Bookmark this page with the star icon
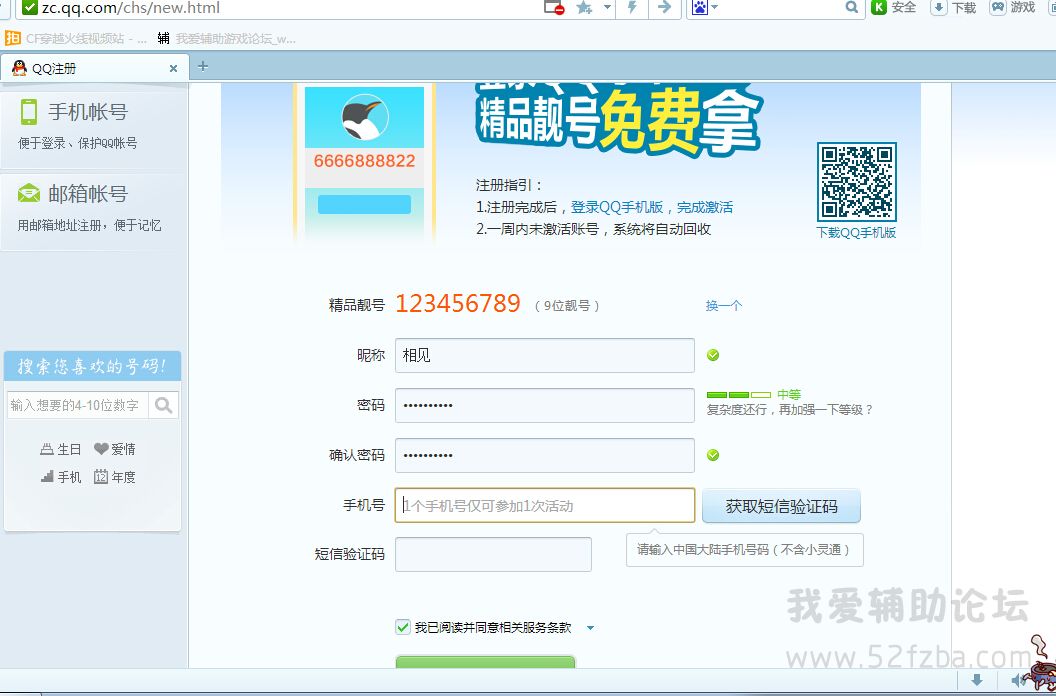The height and width of the screenshot is (696, 1056). tap(584, 7)
